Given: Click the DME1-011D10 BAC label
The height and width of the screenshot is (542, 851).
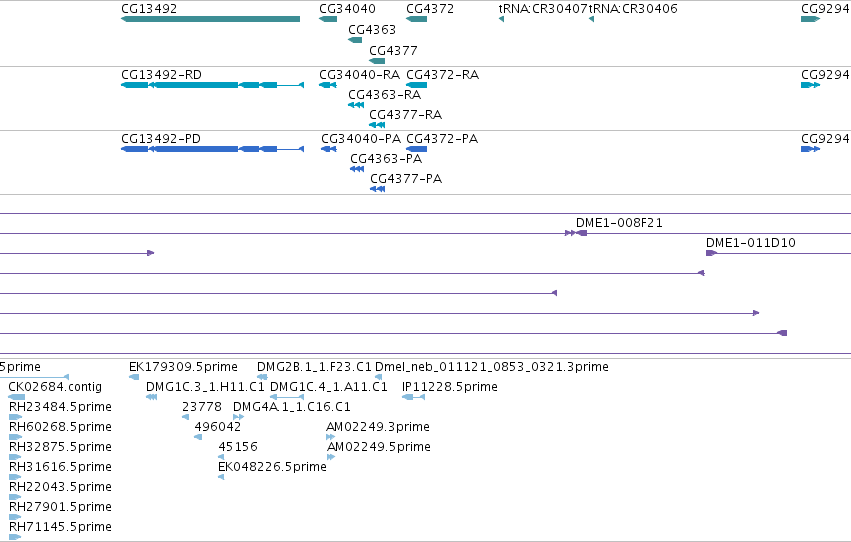Looking at the screenshot, I should (x=751, y=243).
